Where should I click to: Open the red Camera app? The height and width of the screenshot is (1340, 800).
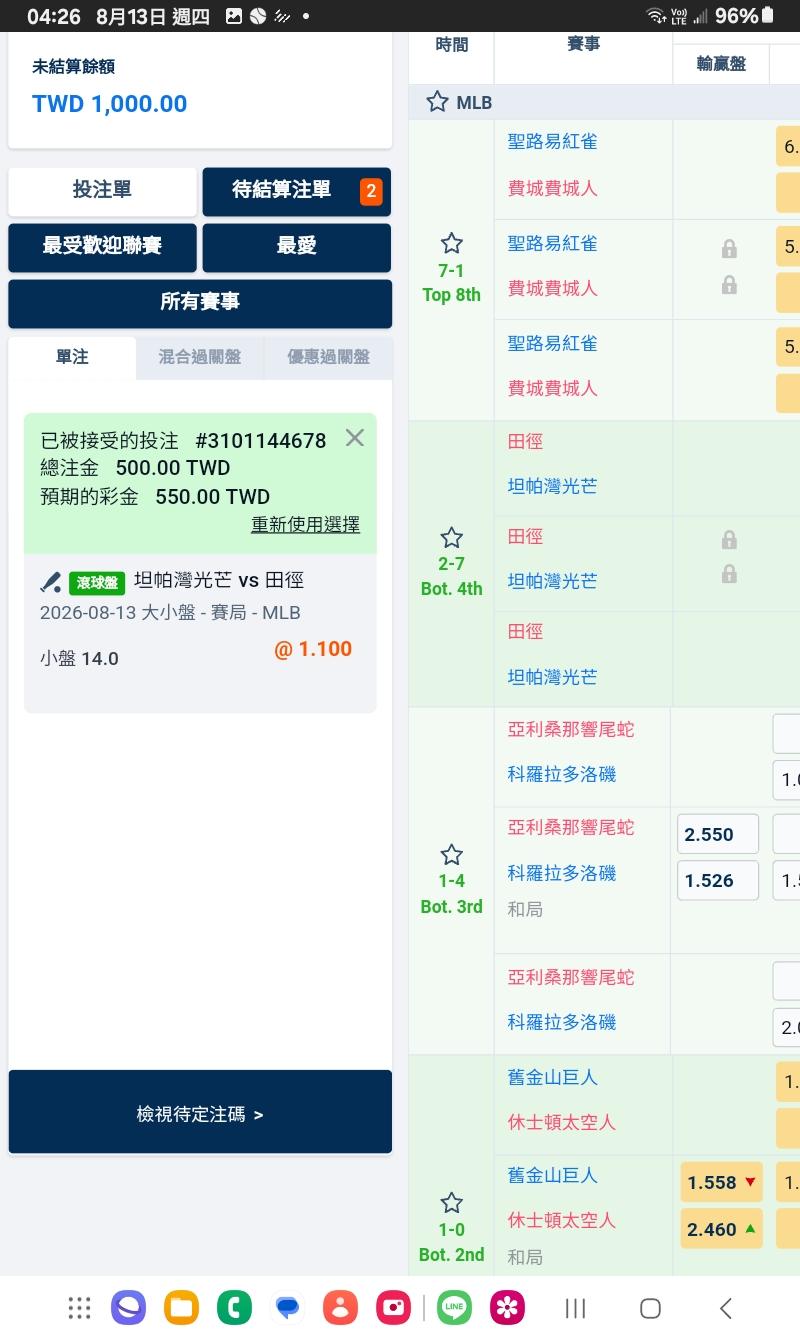(x=394, y=1307)
